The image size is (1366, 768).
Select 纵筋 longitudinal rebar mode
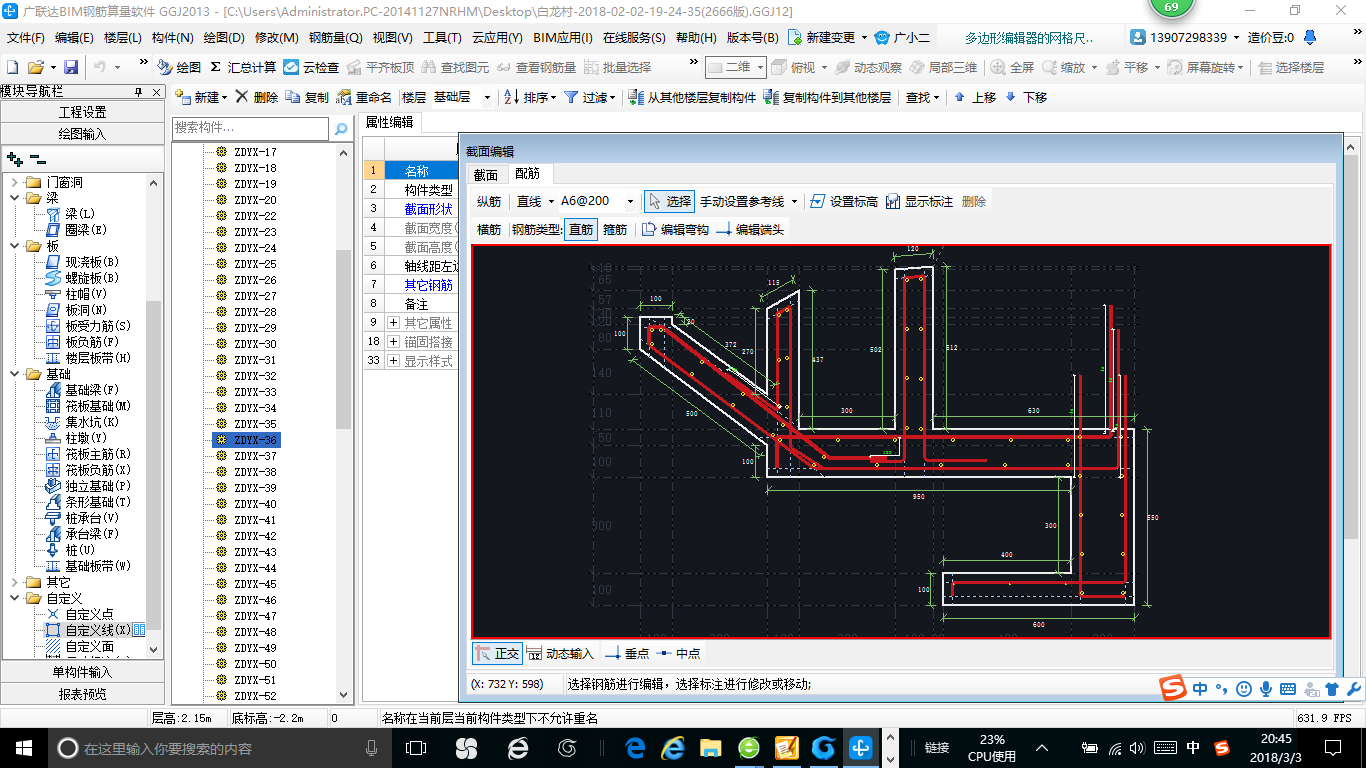pyautogui.click(x=489, y=201)
